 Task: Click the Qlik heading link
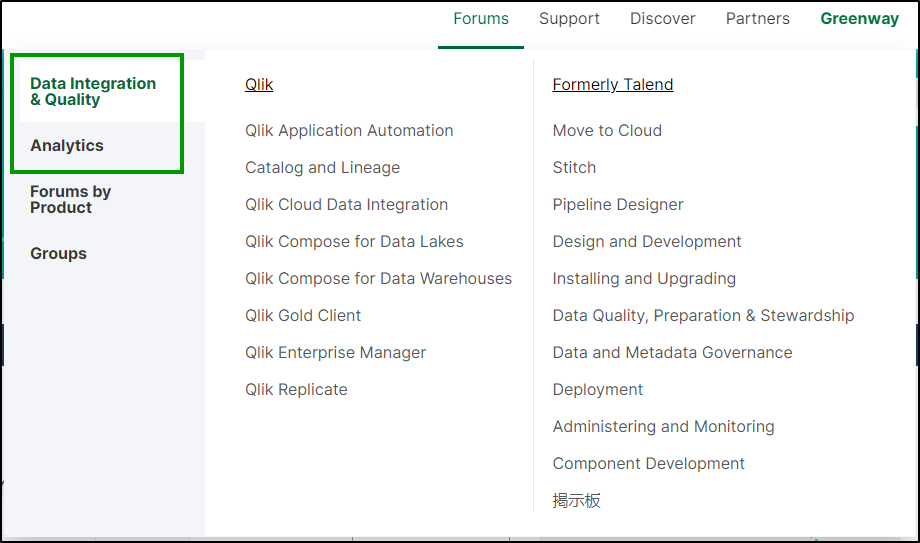coord(259,85)
